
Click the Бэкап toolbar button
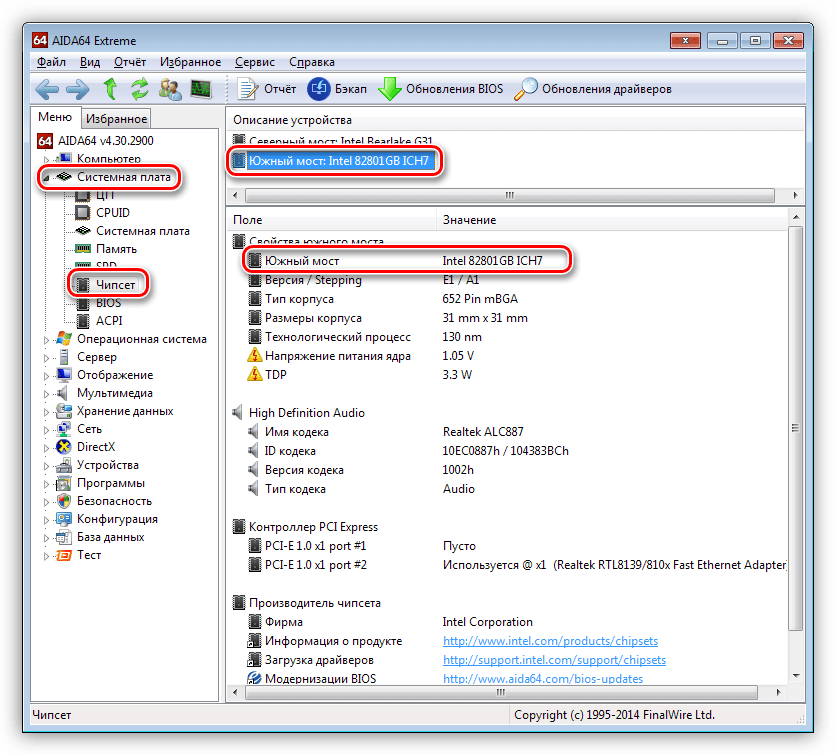click(337, 89)
